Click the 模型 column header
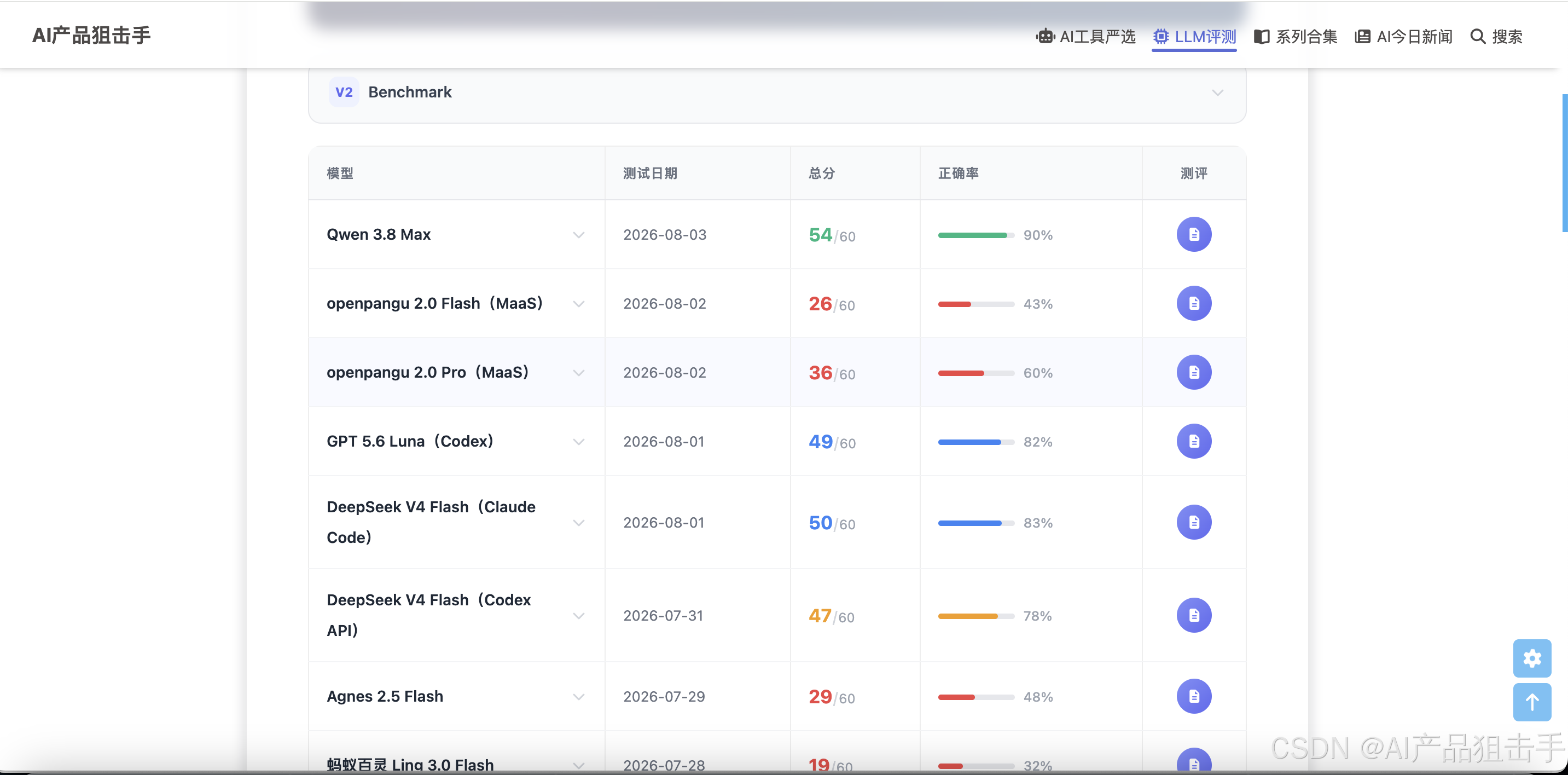The height and width of the screenshot is (775, 1568). (x=340, y=173)
